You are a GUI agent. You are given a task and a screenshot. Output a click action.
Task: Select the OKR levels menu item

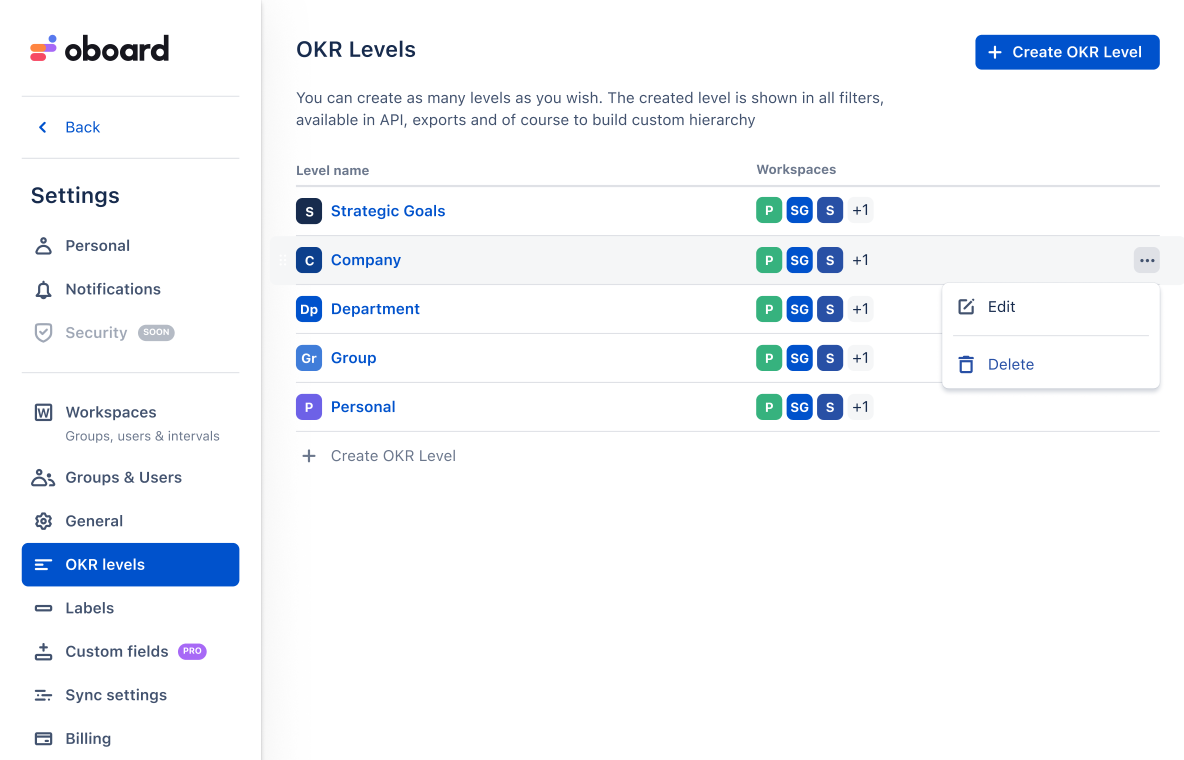(131, 564)
